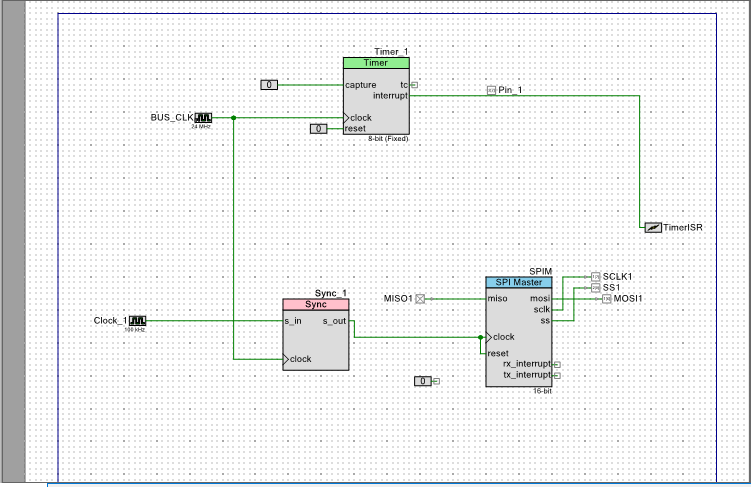Click the Sync s_in terminal

click(293, 321)
